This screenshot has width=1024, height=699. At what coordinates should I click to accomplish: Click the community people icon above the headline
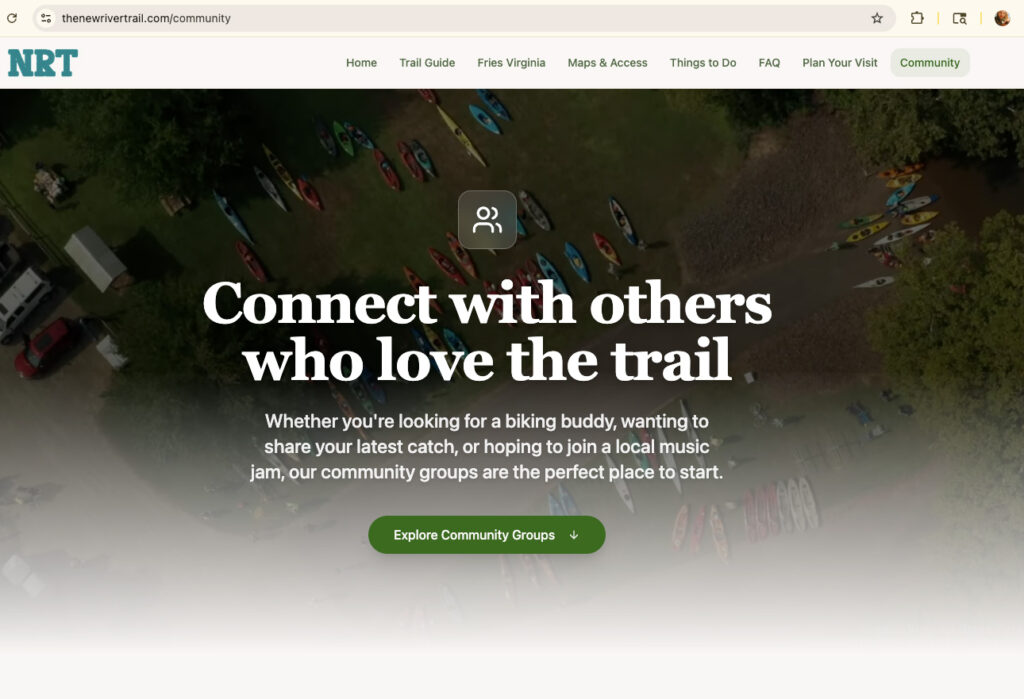click(x=487, y=219)
